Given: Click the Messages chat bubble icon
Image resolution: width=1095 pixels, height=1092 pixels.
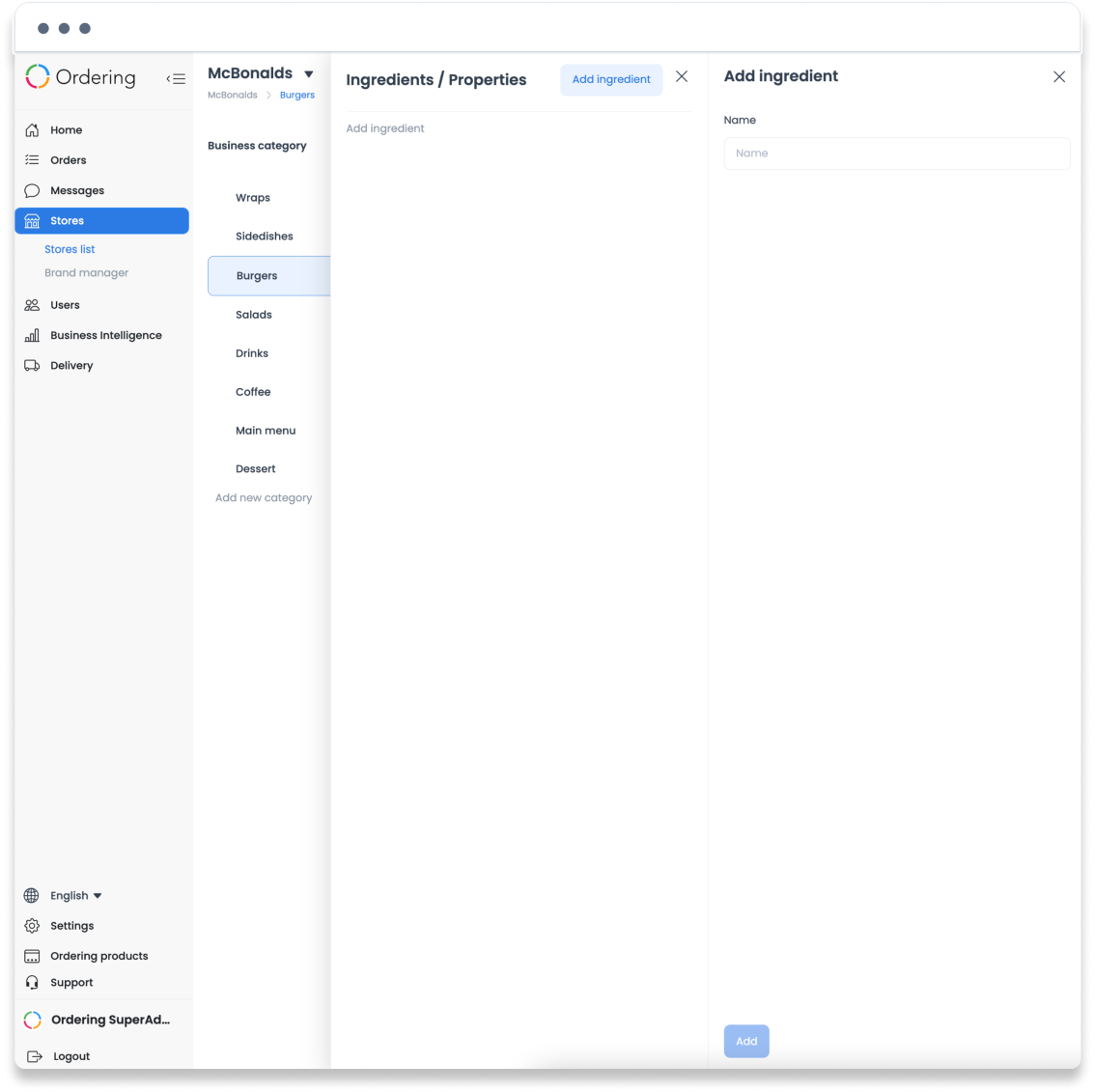Looking at the screenshot, I should tap(32, 190).
